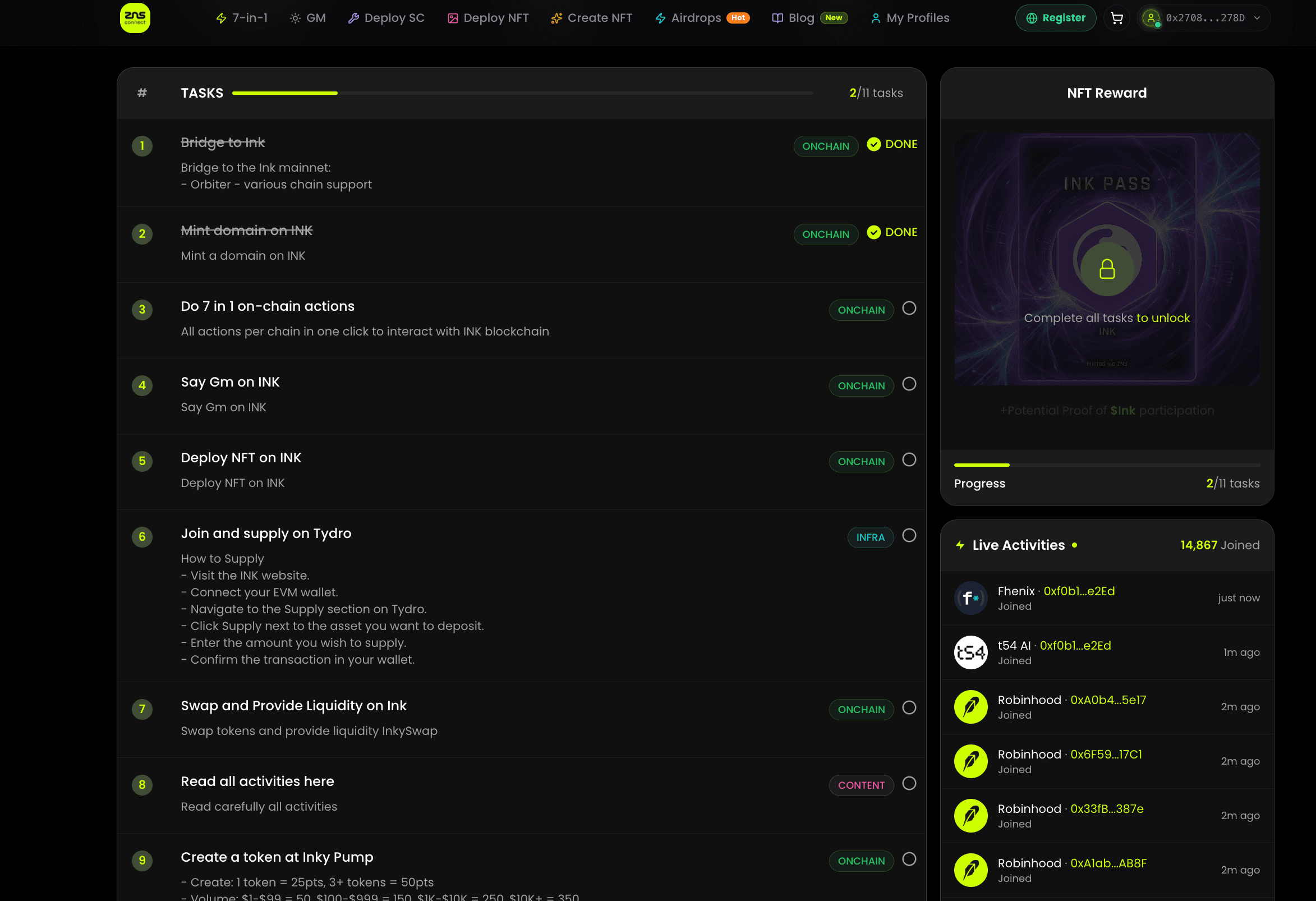Expand the wallet address dropdown chevron
Image resolution: width=1316 pixels, height=901 pixels.
(1257, 18)
